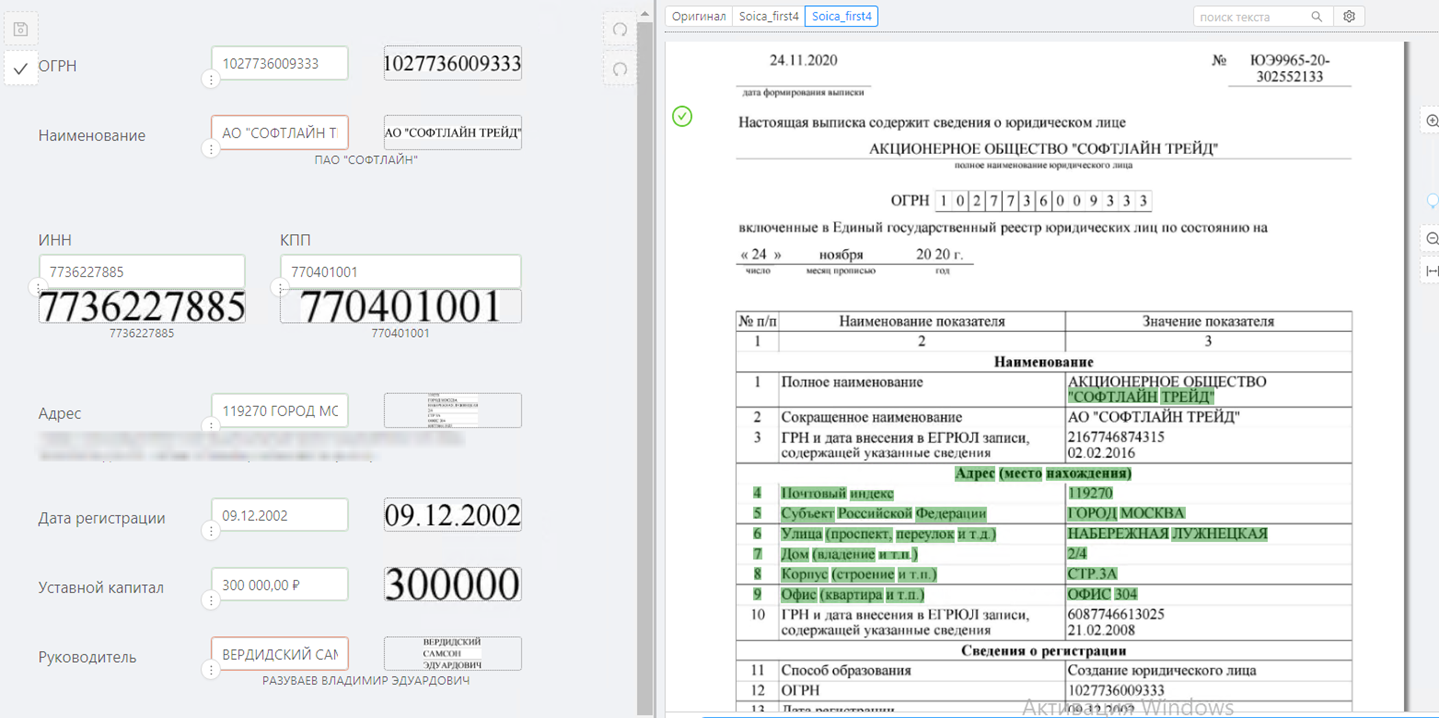Click the checkmark confirm icon beside ОГРН
The image size is (1439, 718).
click(20, 68)
